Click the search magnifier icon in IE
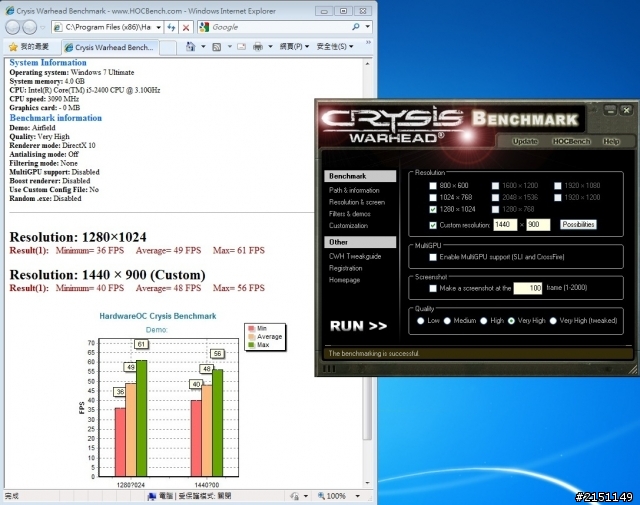The height and width of the screenshot is (505, 640). [x=356, y=27]
